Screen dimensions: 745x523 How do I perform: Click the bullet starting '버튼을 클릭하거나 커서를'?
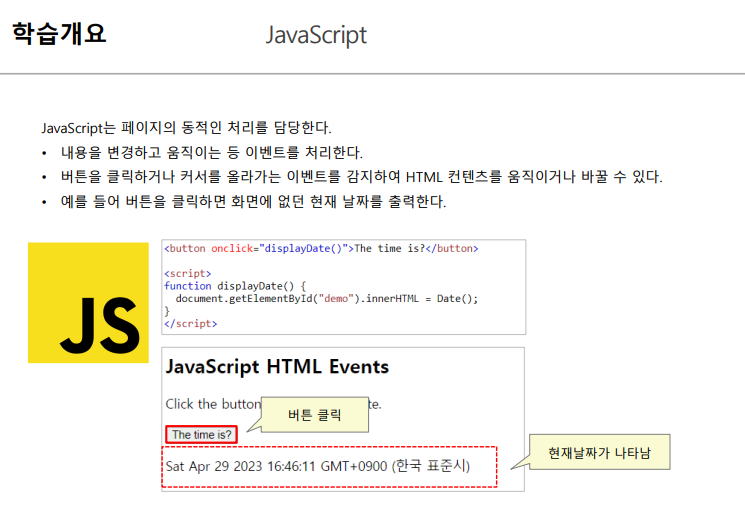362,177
